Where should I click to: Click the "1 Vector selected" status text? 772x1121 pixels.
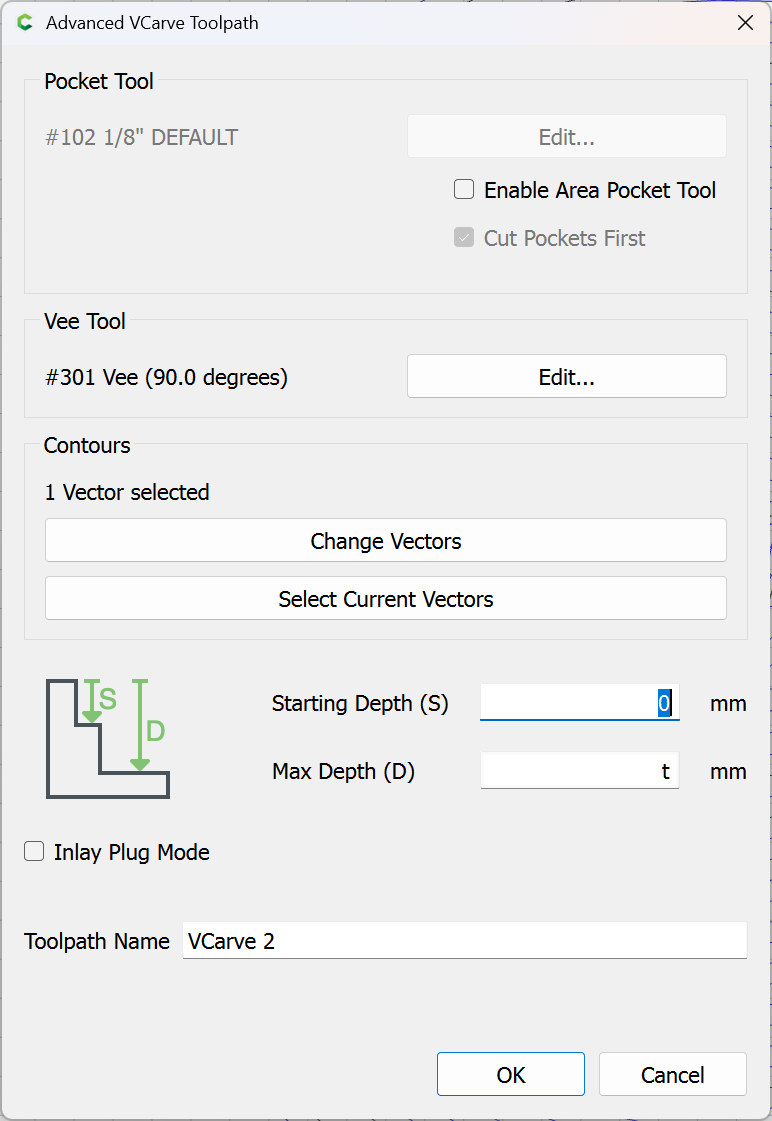(127, 492)
